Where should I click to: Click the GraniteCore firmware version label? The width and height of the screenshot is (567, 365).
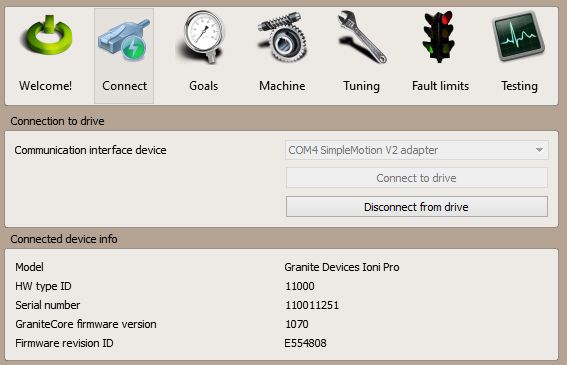(86, 324)
